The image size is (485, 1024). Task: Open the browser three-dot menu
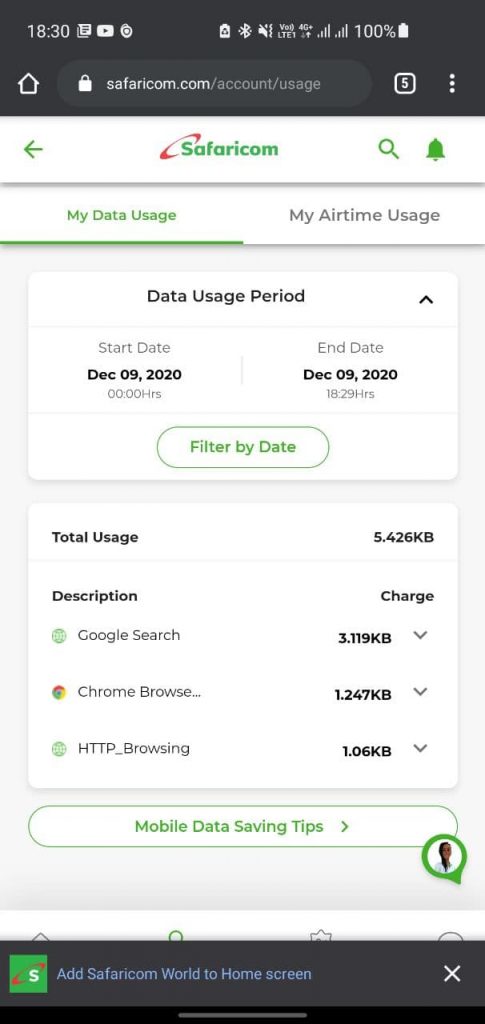point(452,84)
